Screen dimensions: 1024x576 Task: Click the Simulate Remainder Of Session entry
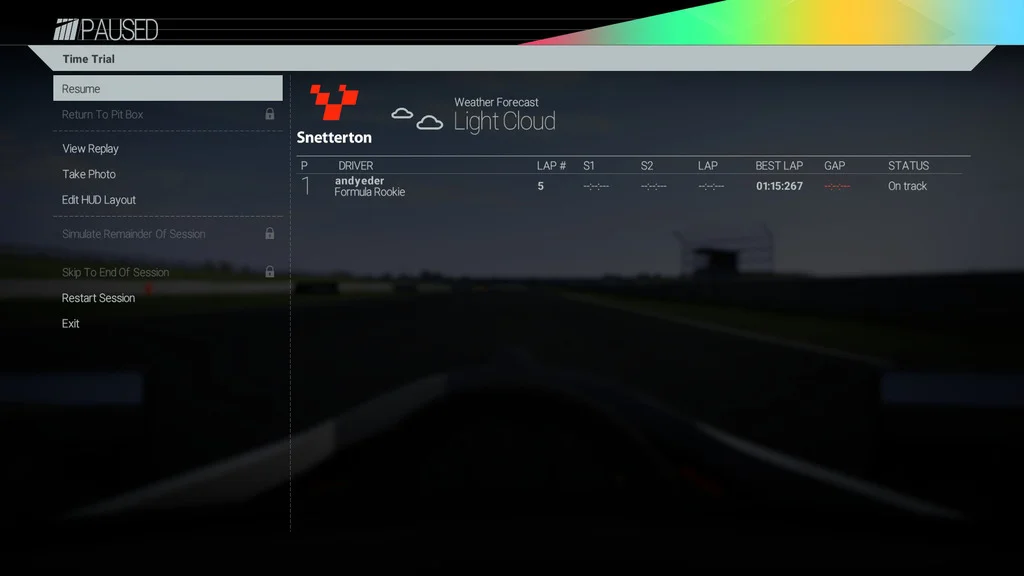pyautogui.click(x=168, y=234)
